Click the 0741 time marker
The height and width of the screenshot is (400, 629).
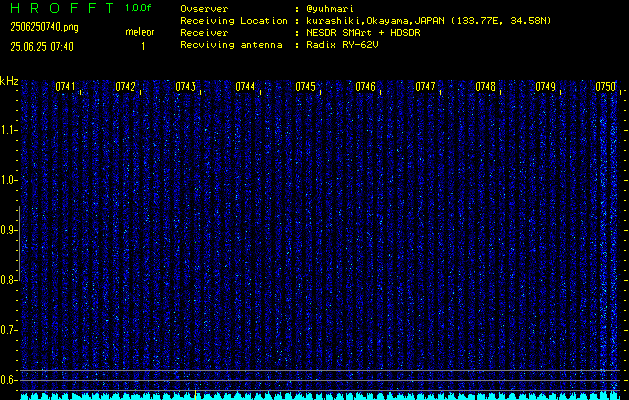pyautogui.click(x=65, y=87)
